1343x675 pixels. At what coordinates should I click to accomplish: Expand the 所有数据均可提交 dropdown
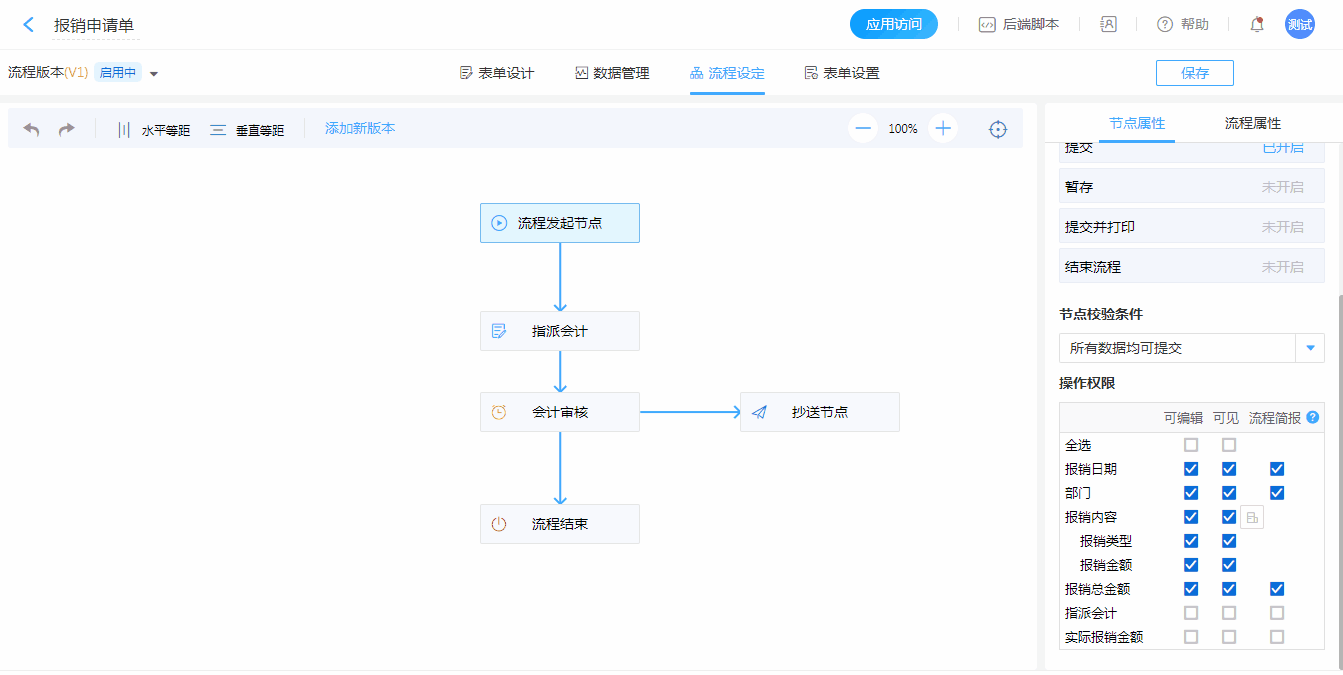click(1310, 348)
